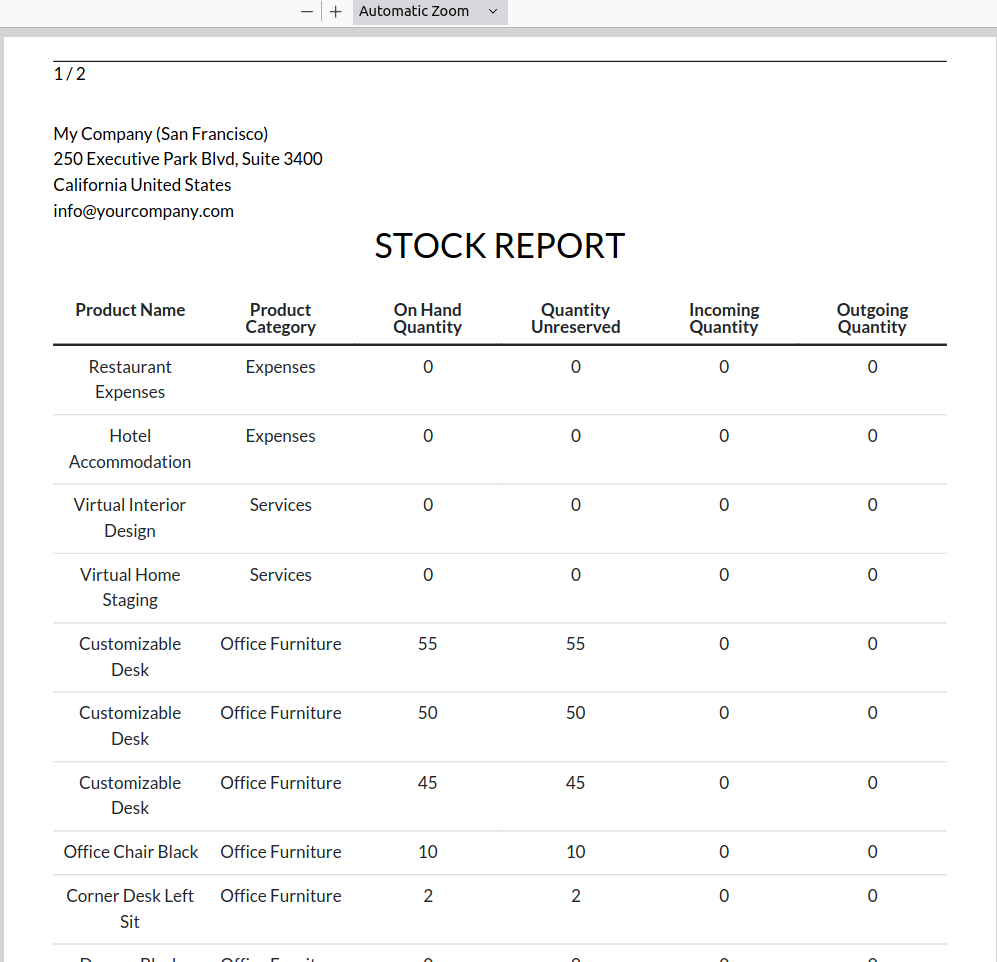Click the Virtual Interior Design product name

130,518
